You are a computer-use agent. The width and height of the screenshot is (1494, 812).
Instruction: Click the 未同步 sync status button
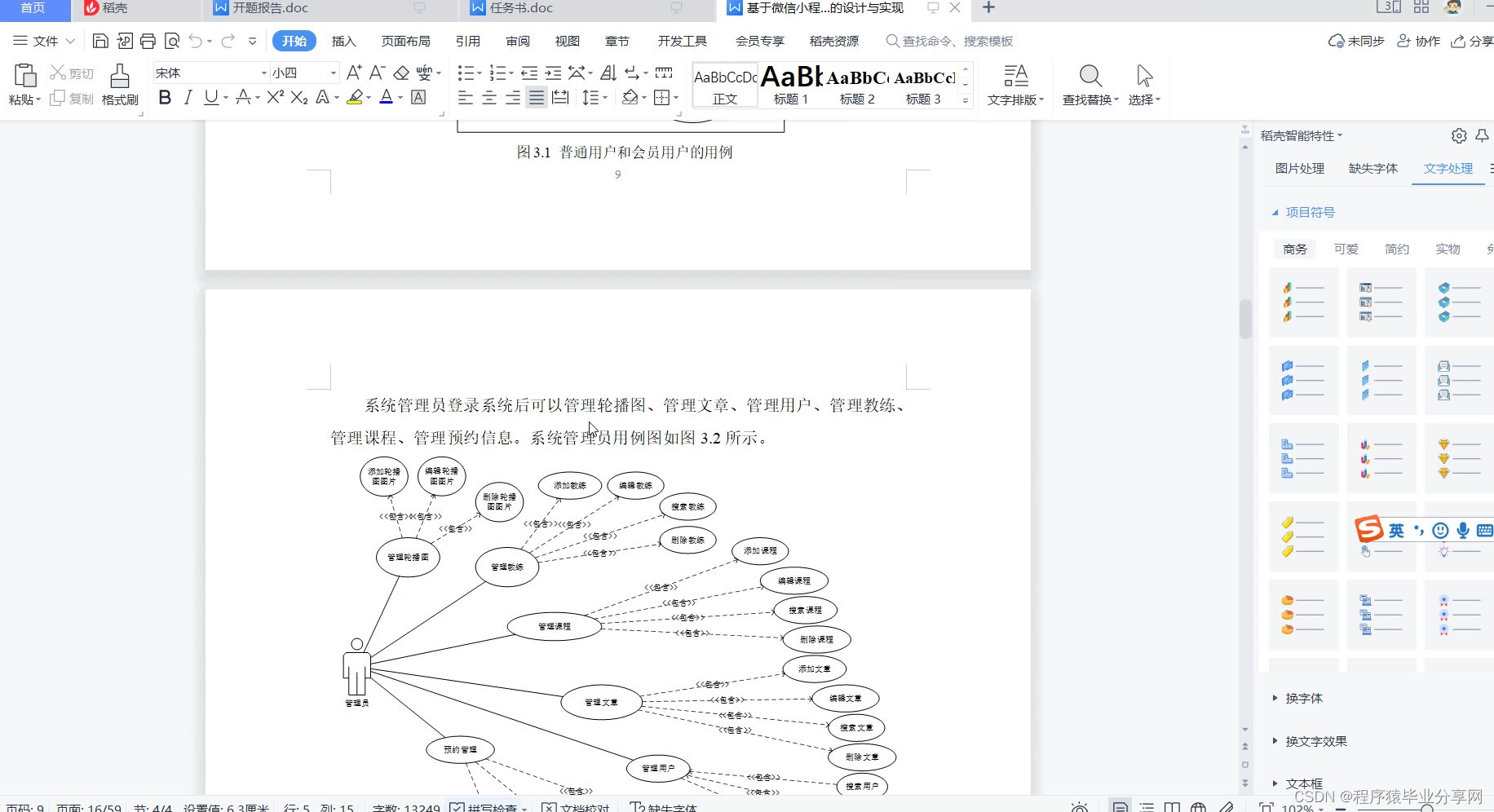(1356, 41)
